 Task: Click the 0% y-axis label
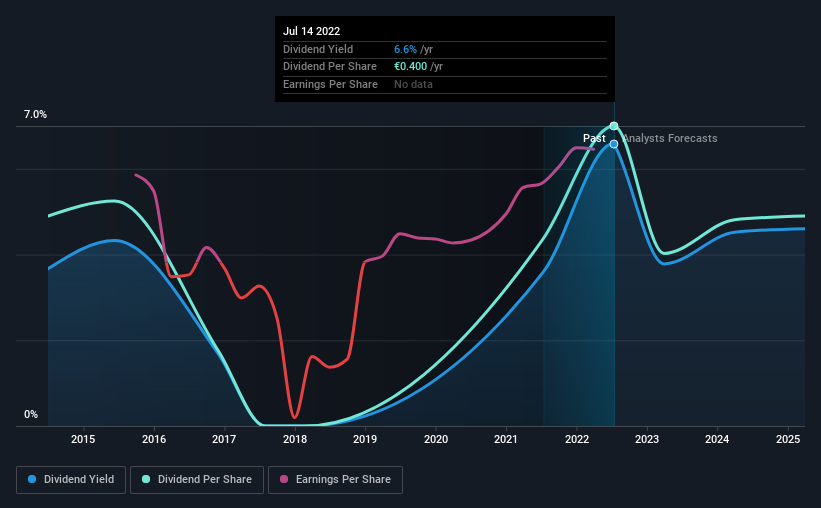click(31, 414)
